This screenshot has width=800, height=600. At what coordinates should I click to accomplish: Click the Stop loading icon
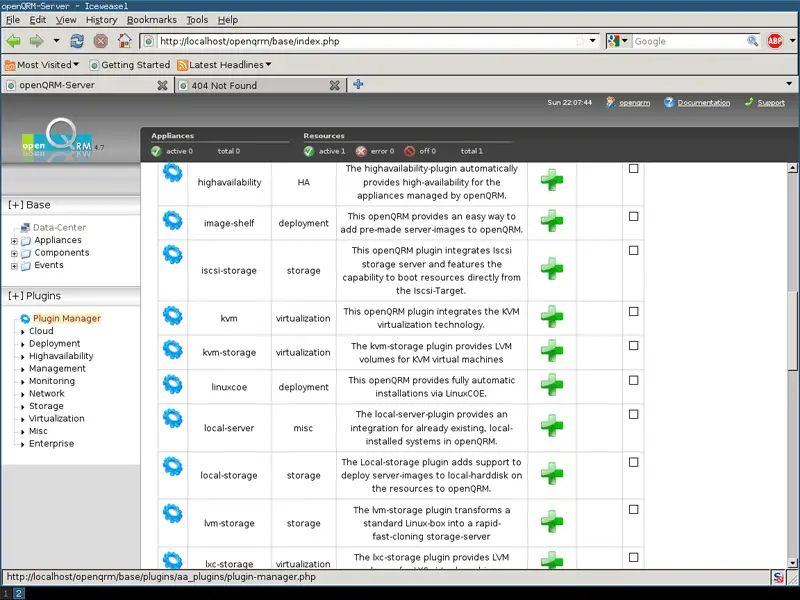(x=101, y=41)
